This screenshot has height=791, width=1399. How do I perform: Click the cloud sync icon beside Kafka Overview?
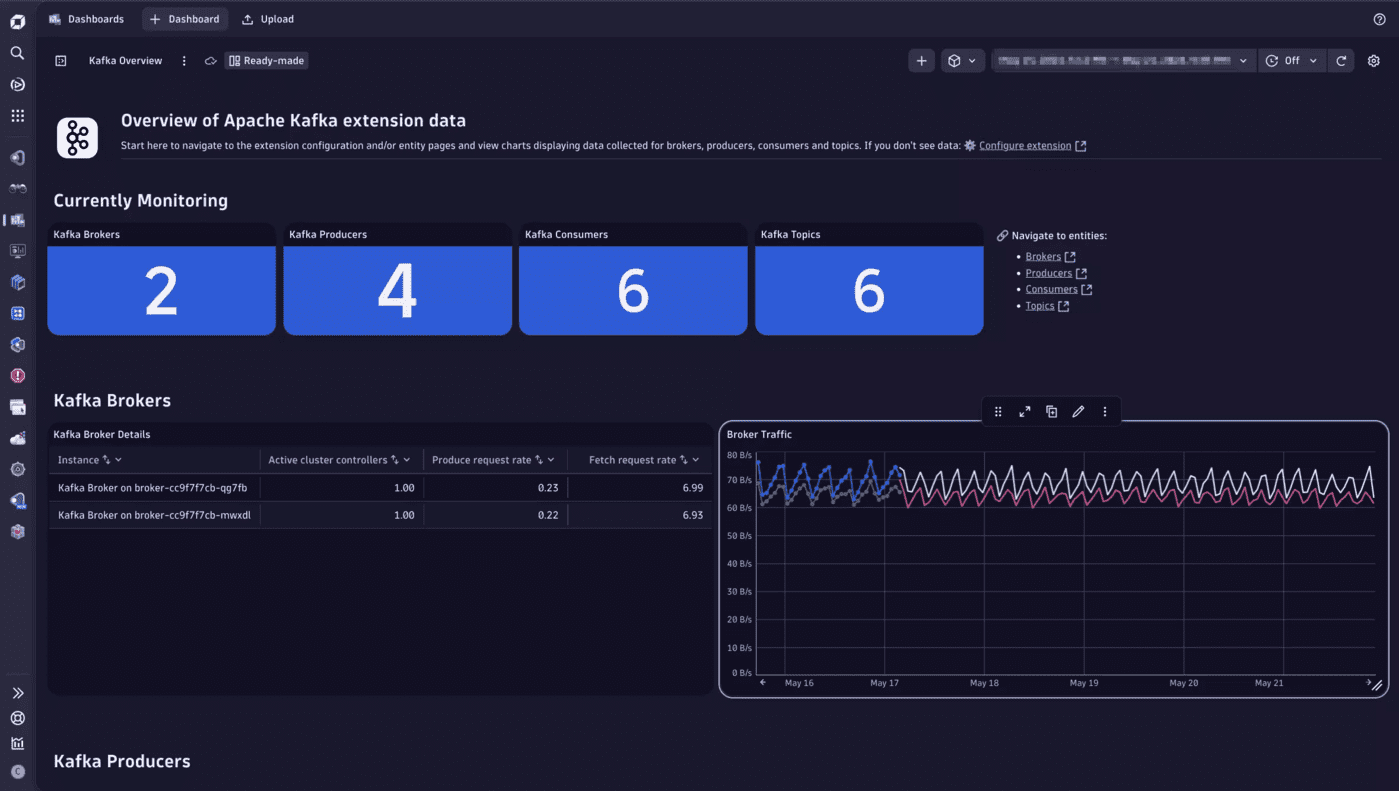(x=210, y=60)
